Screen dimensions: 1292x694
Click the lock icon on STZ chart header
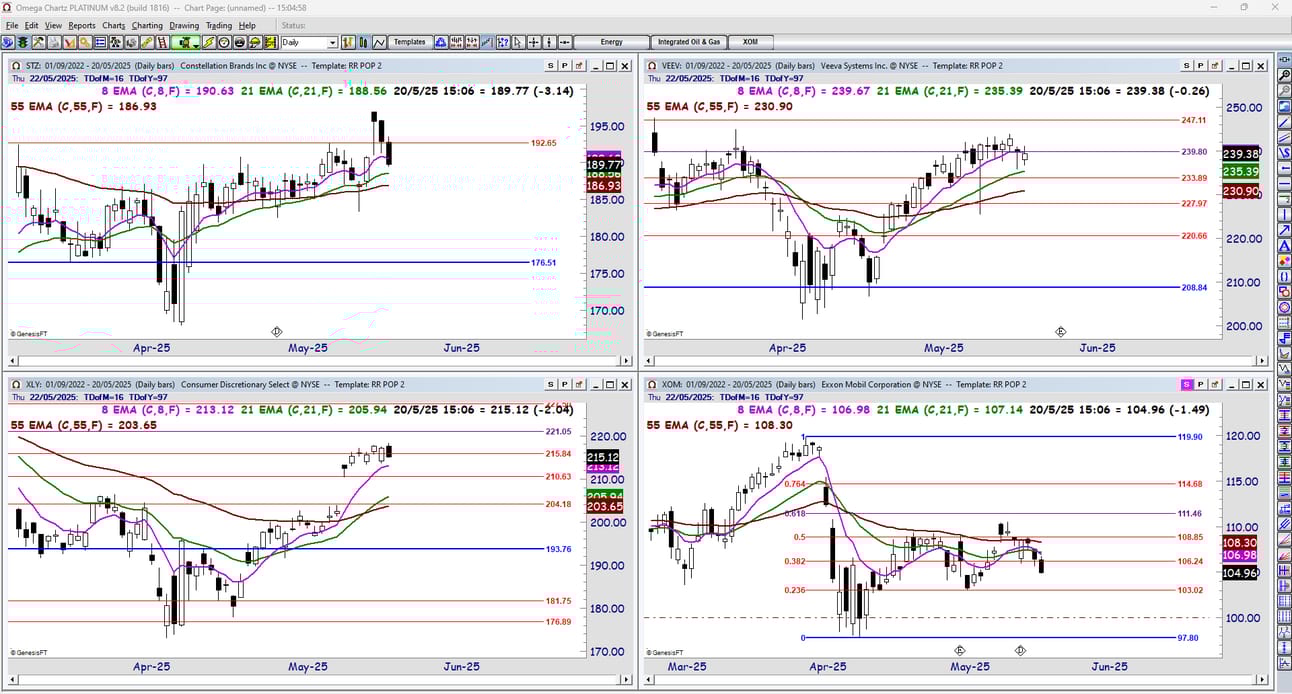point(578,65)
